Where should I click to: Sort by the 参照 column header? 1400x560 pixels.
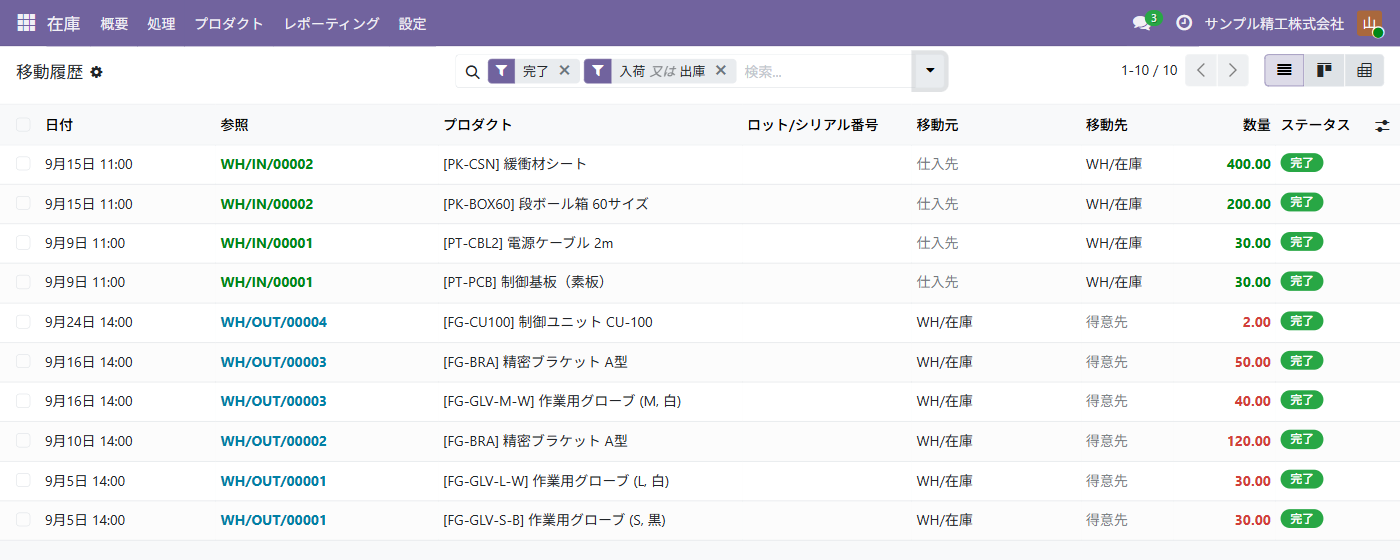click(235, 125)
